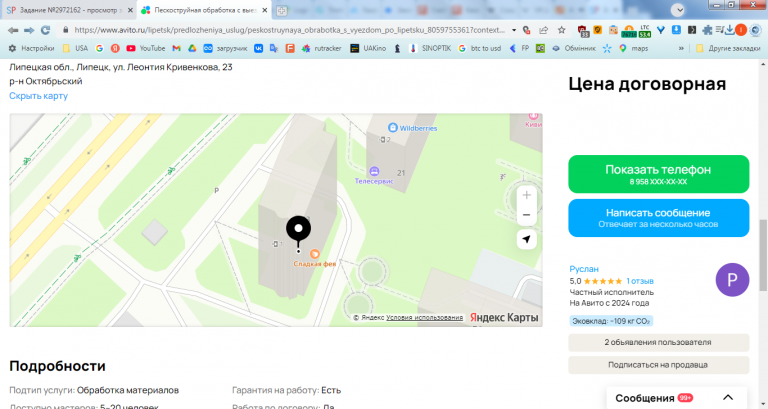
Task: Open the 1 отзыв reviews link
Action: click(640, 281)
